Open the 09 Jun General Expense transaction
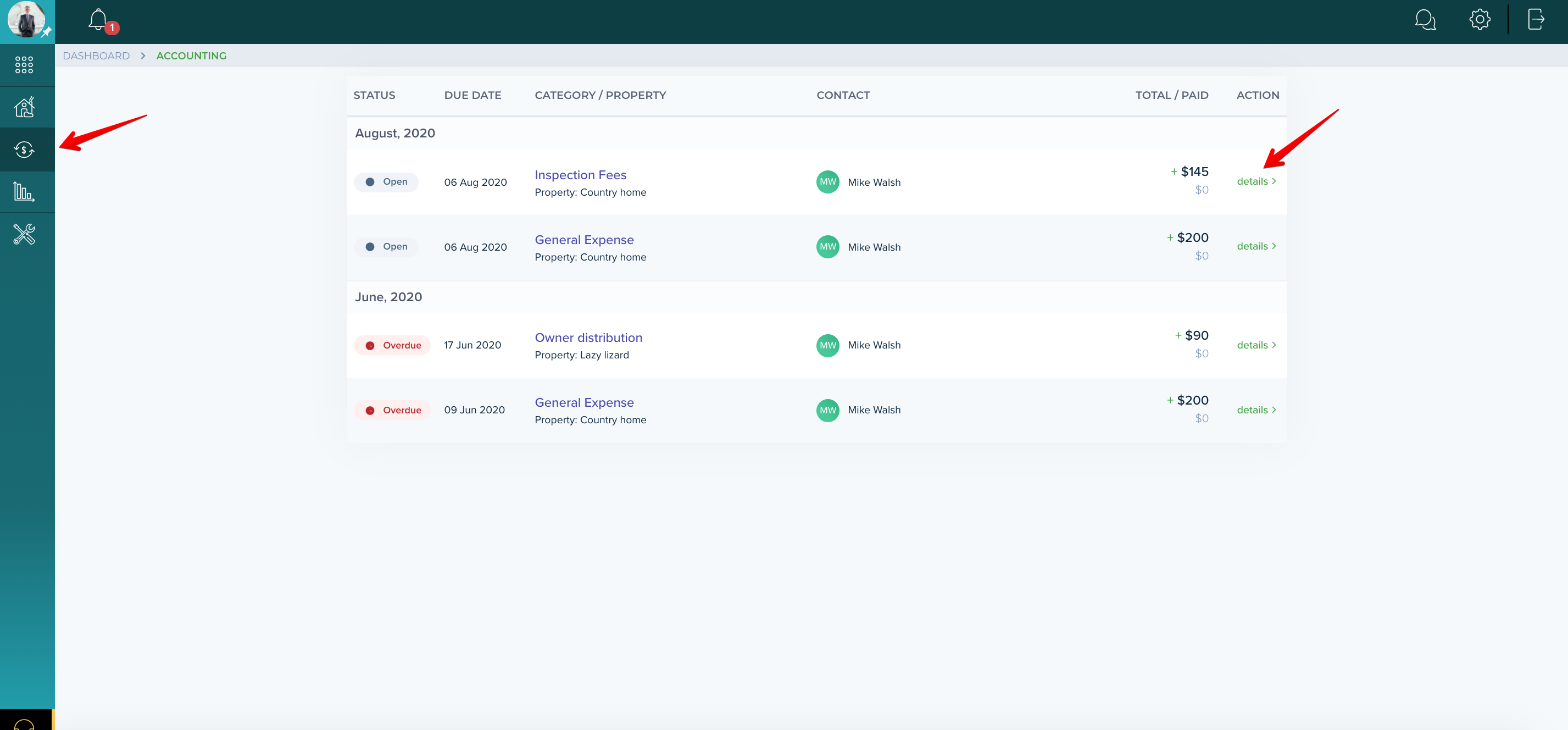Viewport: 1568px width, 730px height. [583, 402]
